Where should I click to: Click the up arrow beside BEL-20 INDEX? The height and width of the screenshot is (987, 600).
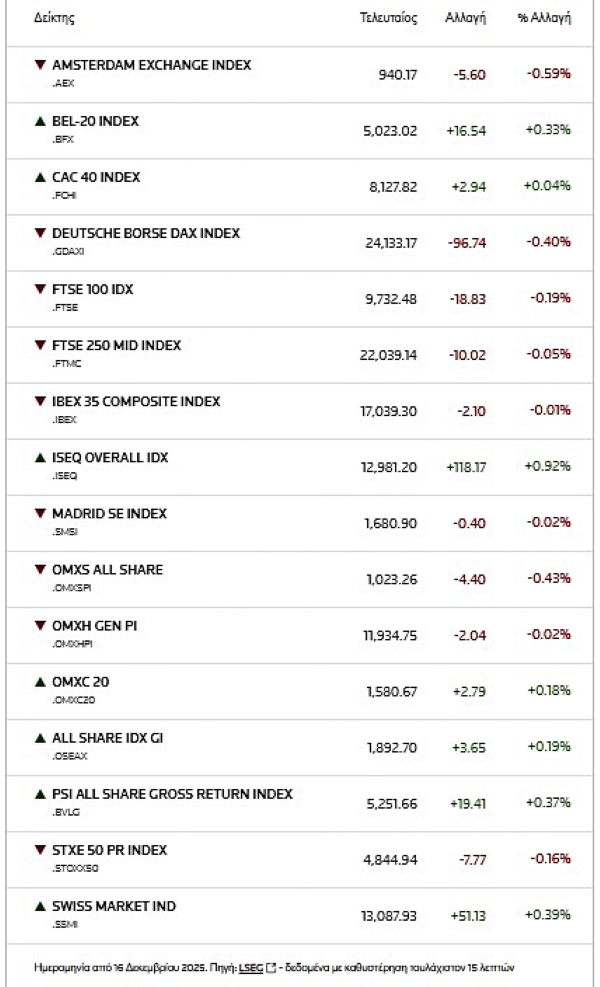pyautogui.click(x=40, y=121)
